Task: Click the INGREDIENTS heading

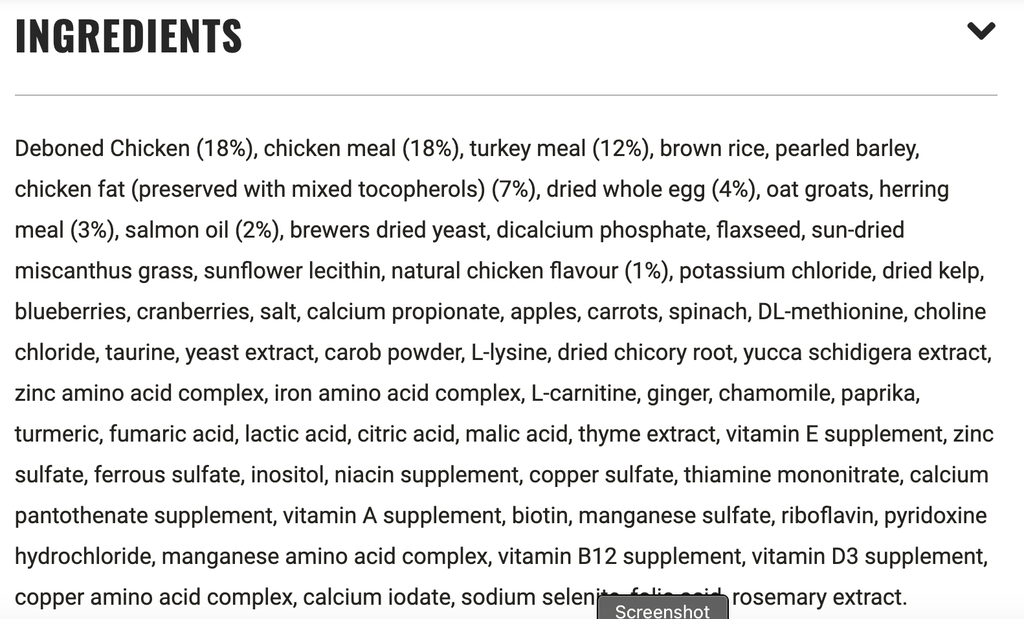Action: coord(129,36)
